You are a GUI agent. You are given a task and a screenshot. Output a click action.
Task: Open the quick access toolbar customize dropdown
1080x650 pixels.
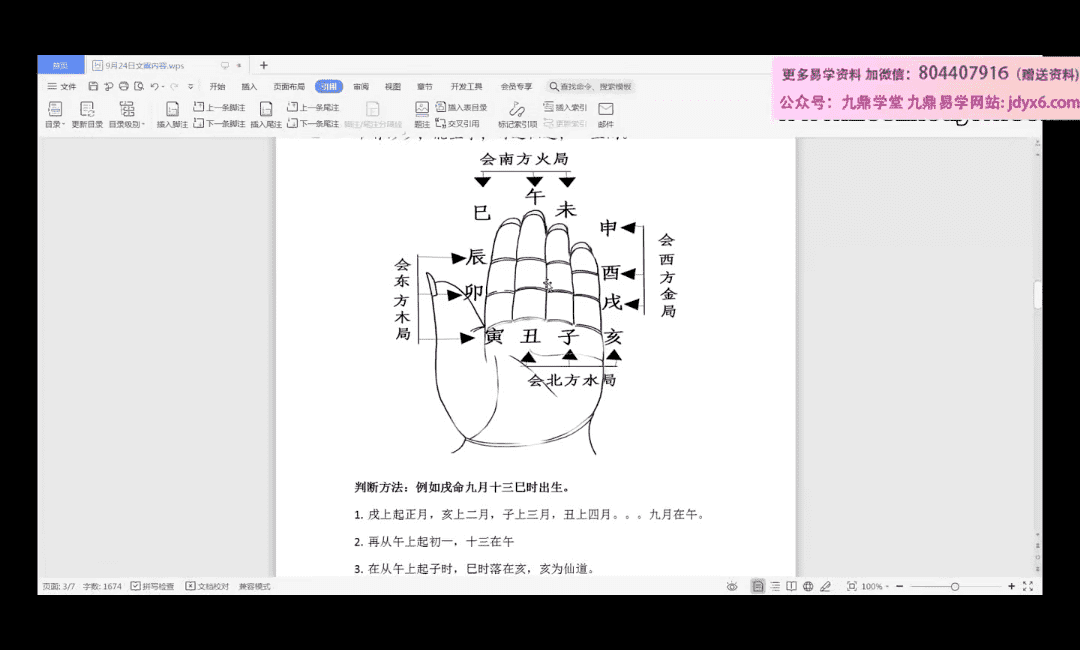(x=189, y=85)
